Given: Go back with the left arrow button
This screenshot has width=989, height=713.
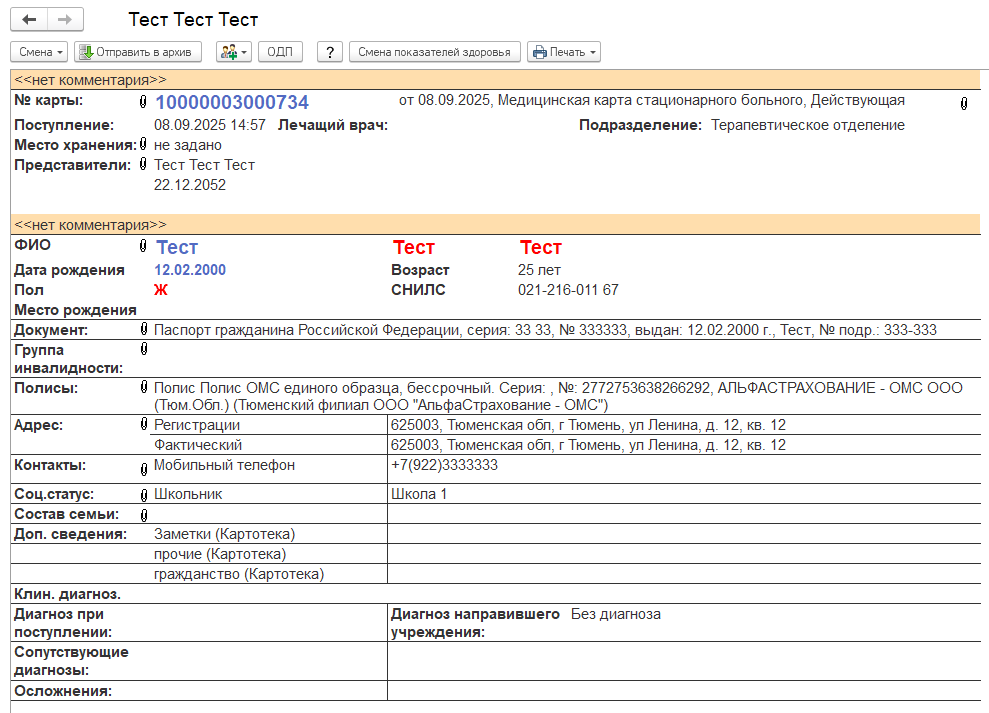Looking at the screenshot, I should pos(29,20).
